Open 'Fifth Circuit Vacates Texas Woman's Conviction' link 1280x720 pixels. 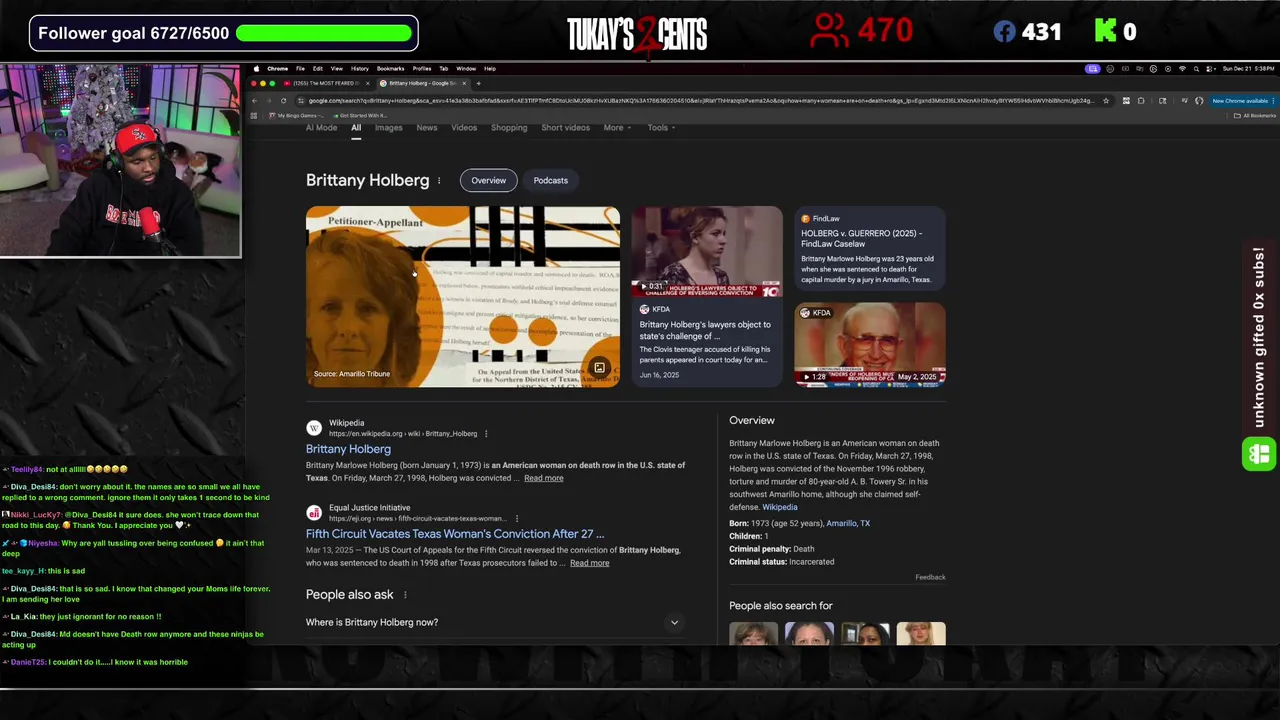coord(455,534)
